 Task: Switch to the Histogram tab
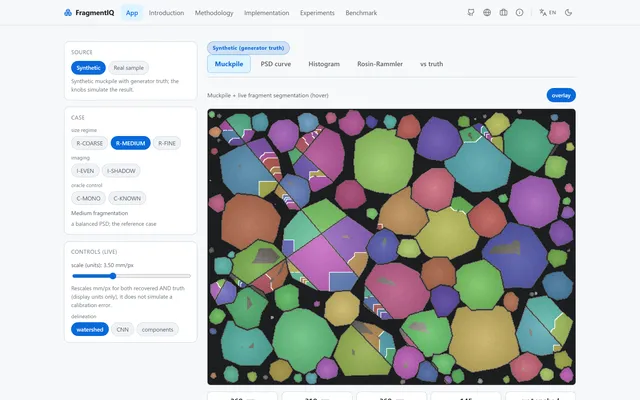[x=324, y=64]
